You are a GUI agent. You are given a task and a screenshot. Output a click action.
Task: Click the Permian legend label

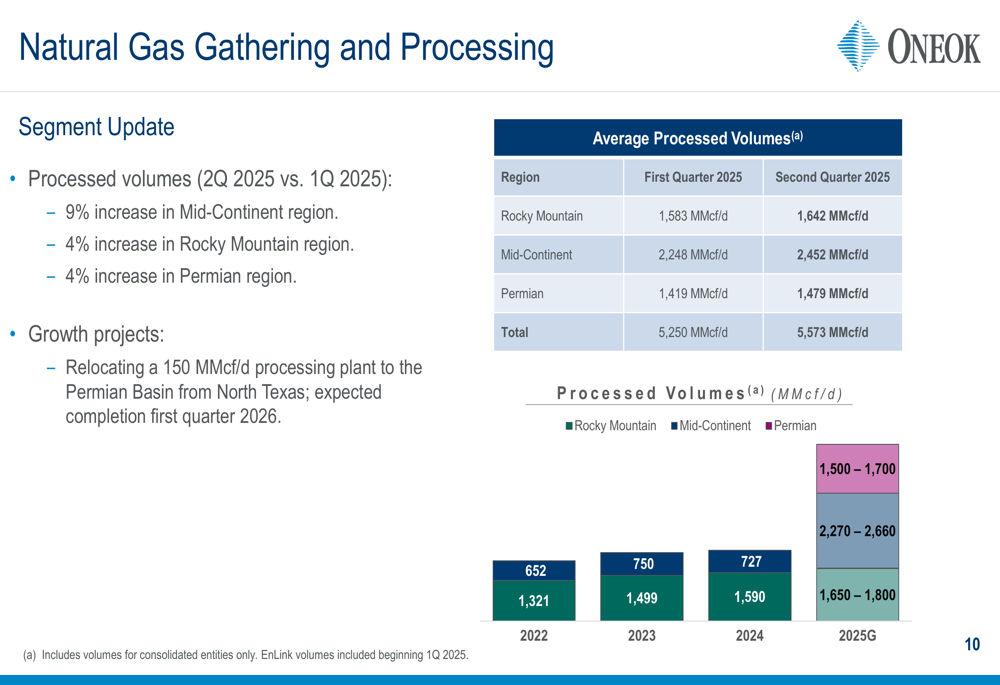[795, 426]
